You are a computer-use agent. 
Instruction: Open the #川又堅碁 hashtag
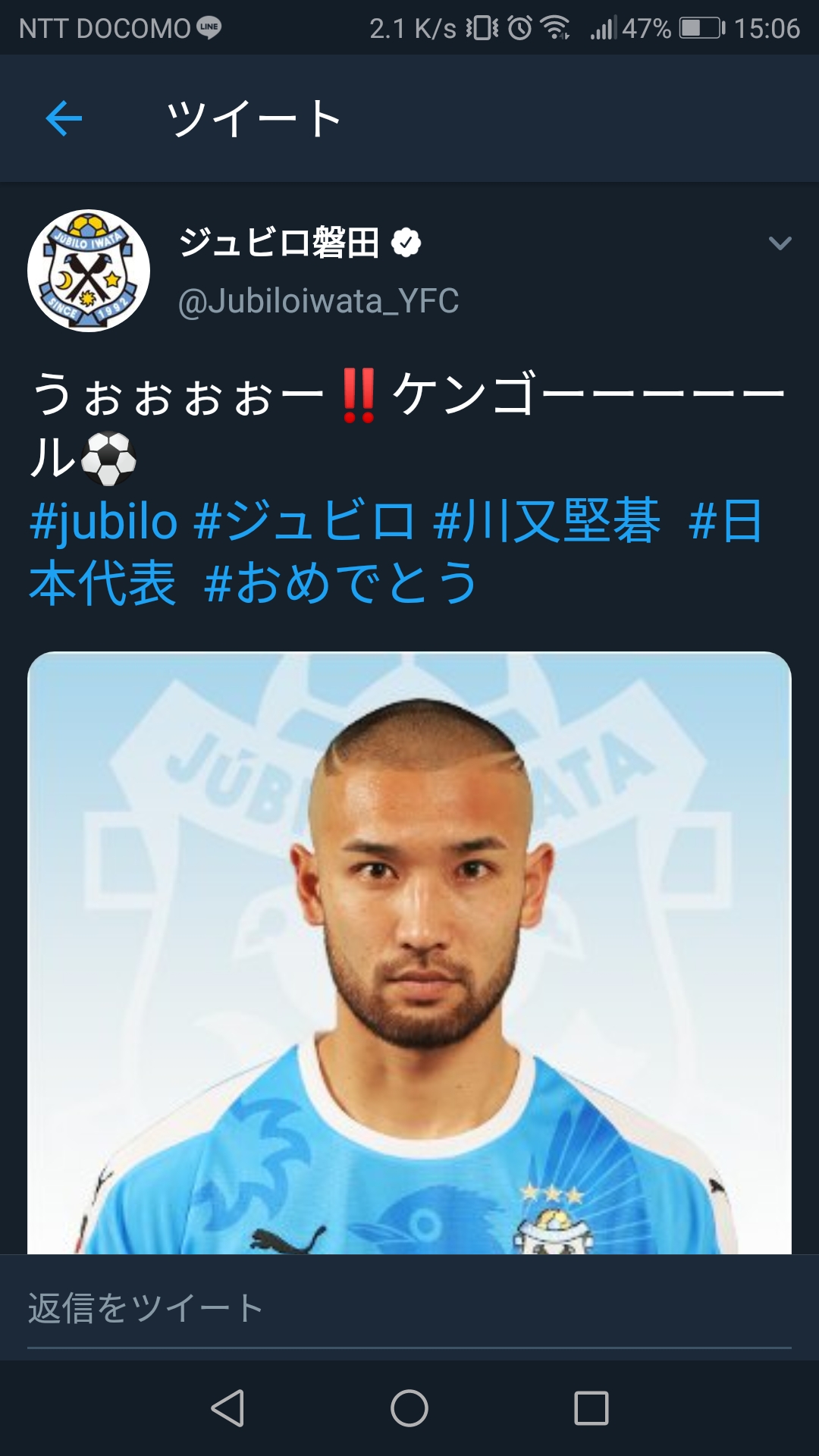547,522
